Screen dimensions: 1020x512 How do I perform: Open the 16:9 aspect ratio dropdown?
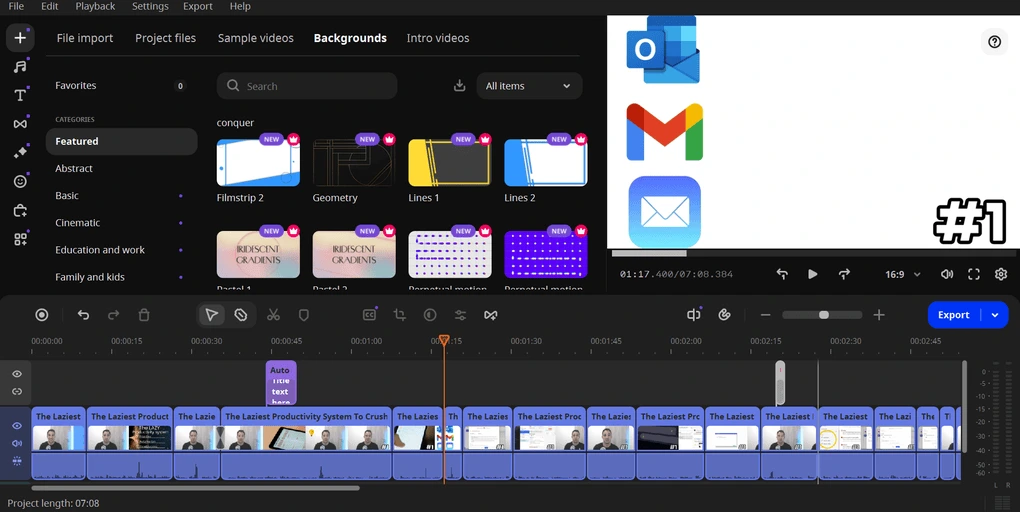pos(902,275)
